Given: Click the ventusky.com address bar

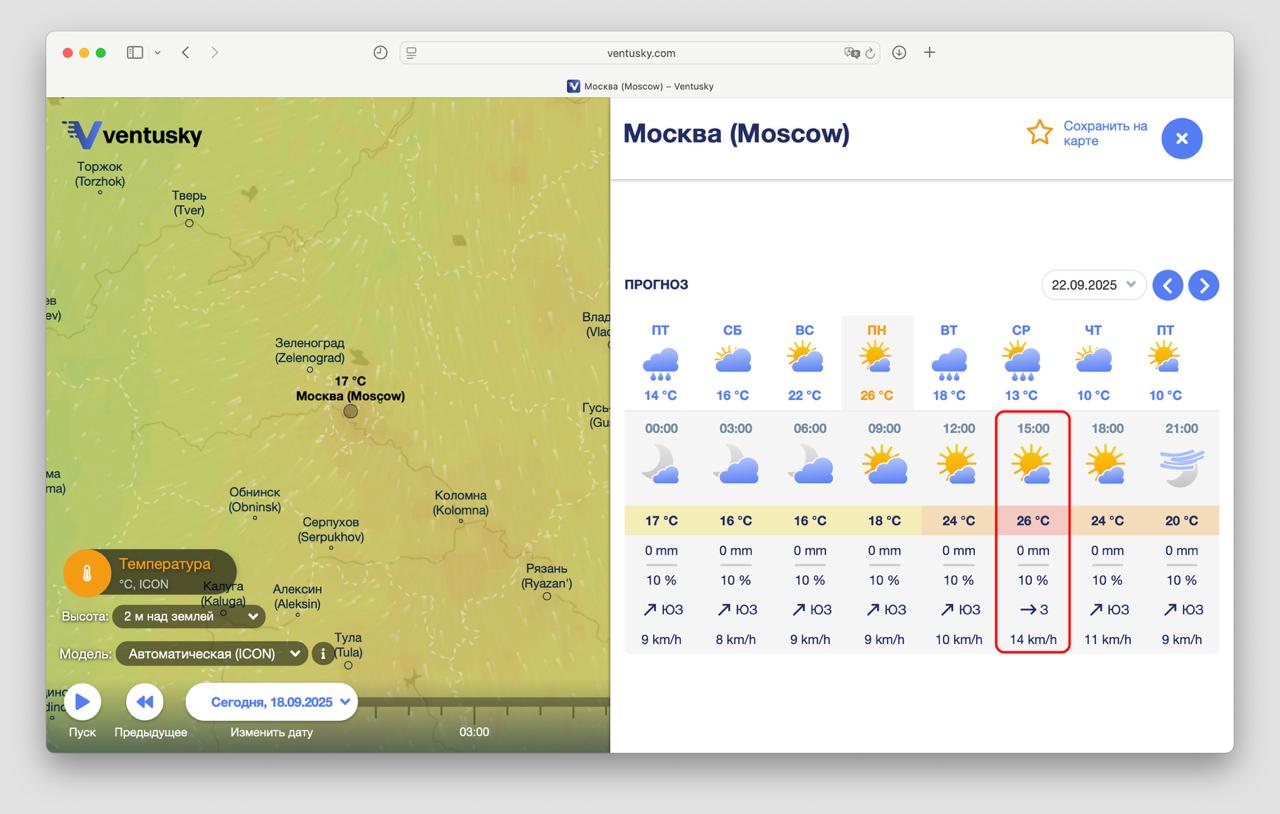Looking at the screenshot, I should (x=640, y=53).
